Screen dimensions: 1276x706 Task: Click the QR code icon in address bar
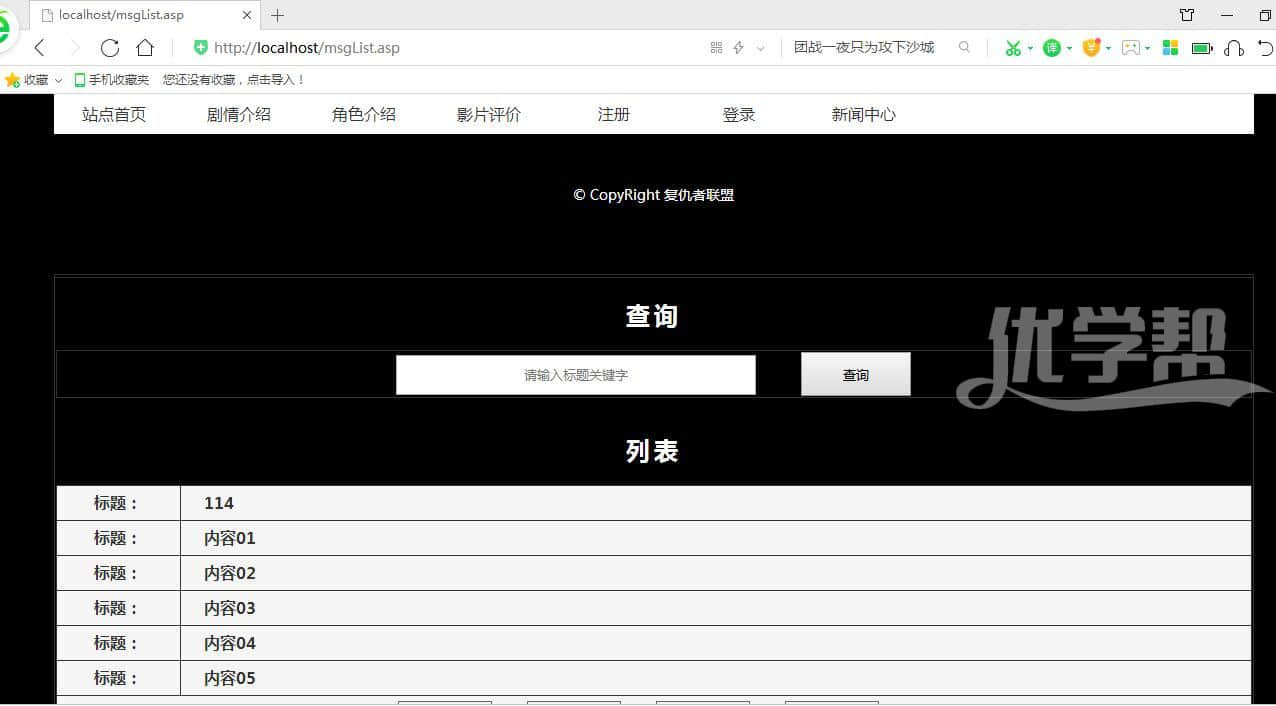click(716, 48)
